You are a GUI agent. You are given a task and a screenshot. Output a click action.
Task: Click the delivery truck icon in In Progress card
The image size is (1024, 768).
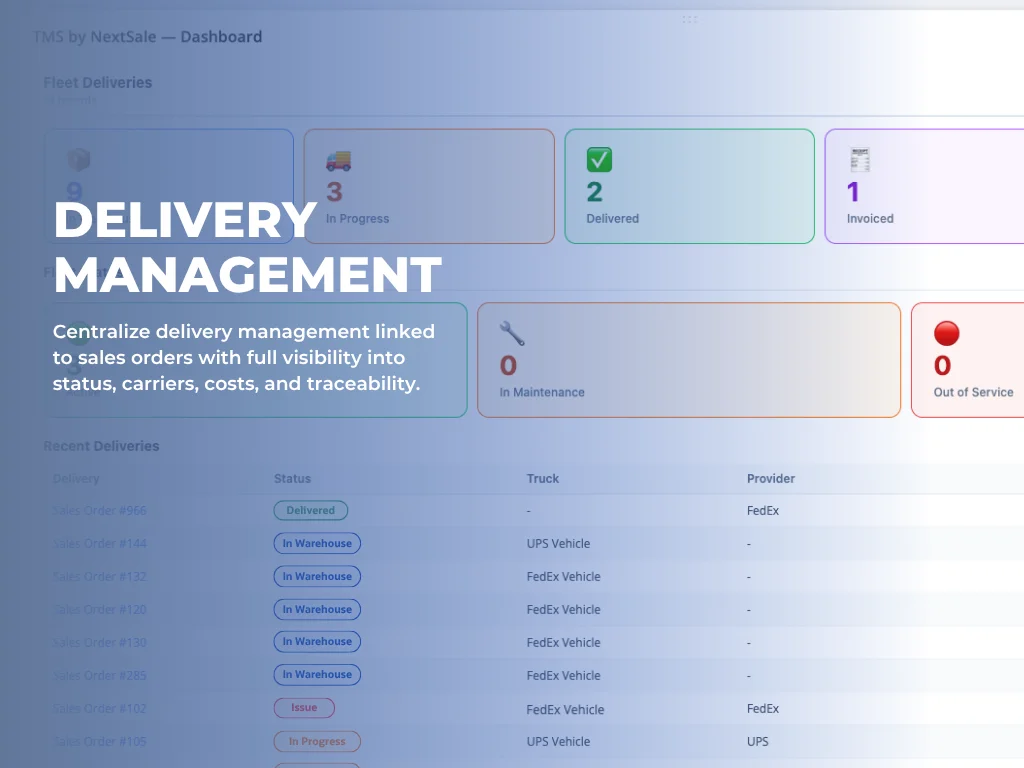click(x=338, y=161)
